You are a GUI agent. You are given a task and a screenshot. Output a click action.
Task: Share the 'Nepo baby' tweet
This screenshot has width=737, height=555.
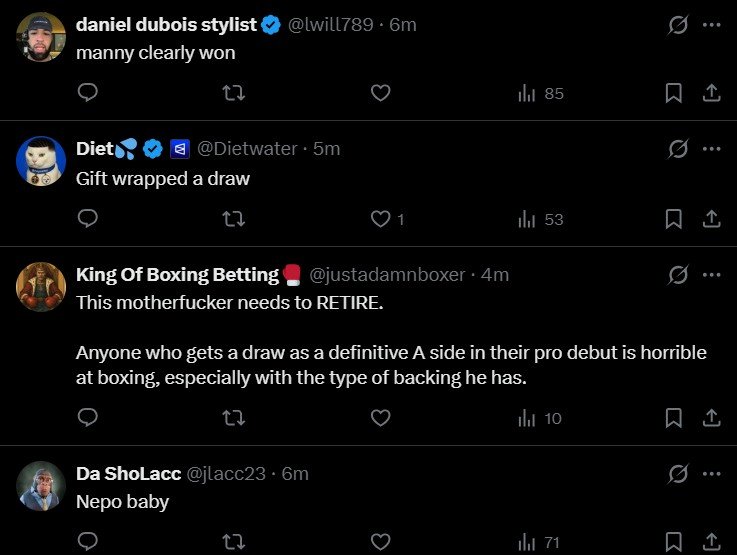tap(712, 542)
